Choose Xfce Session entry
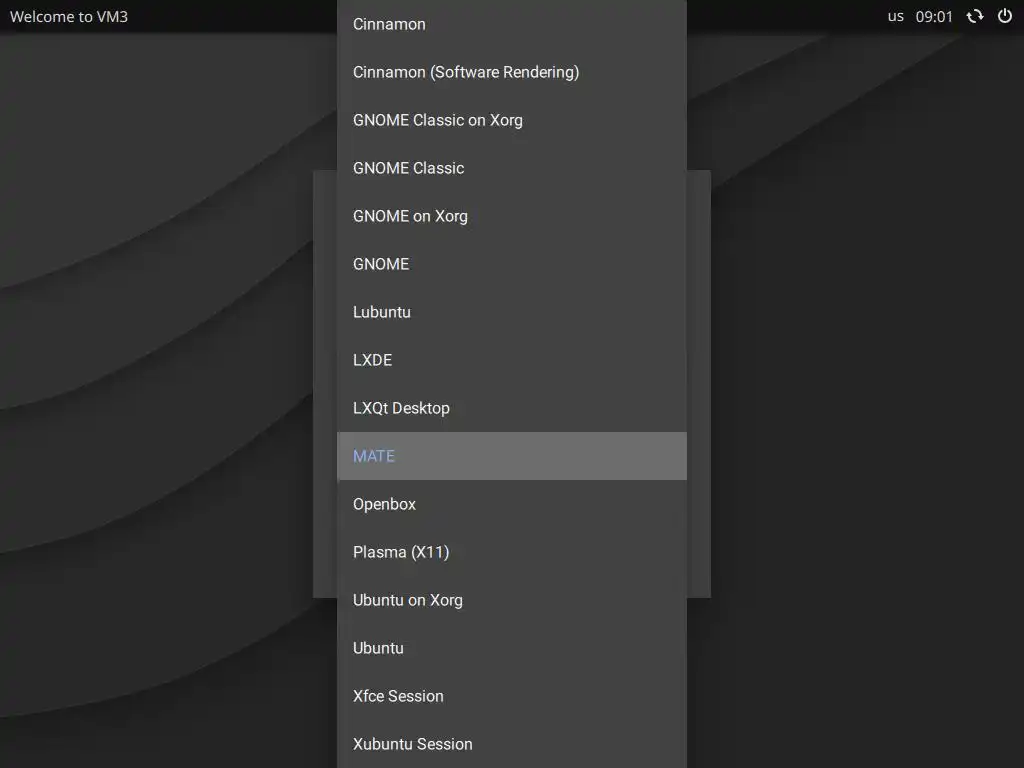The image size is (1024, 768). pos(511,696)
